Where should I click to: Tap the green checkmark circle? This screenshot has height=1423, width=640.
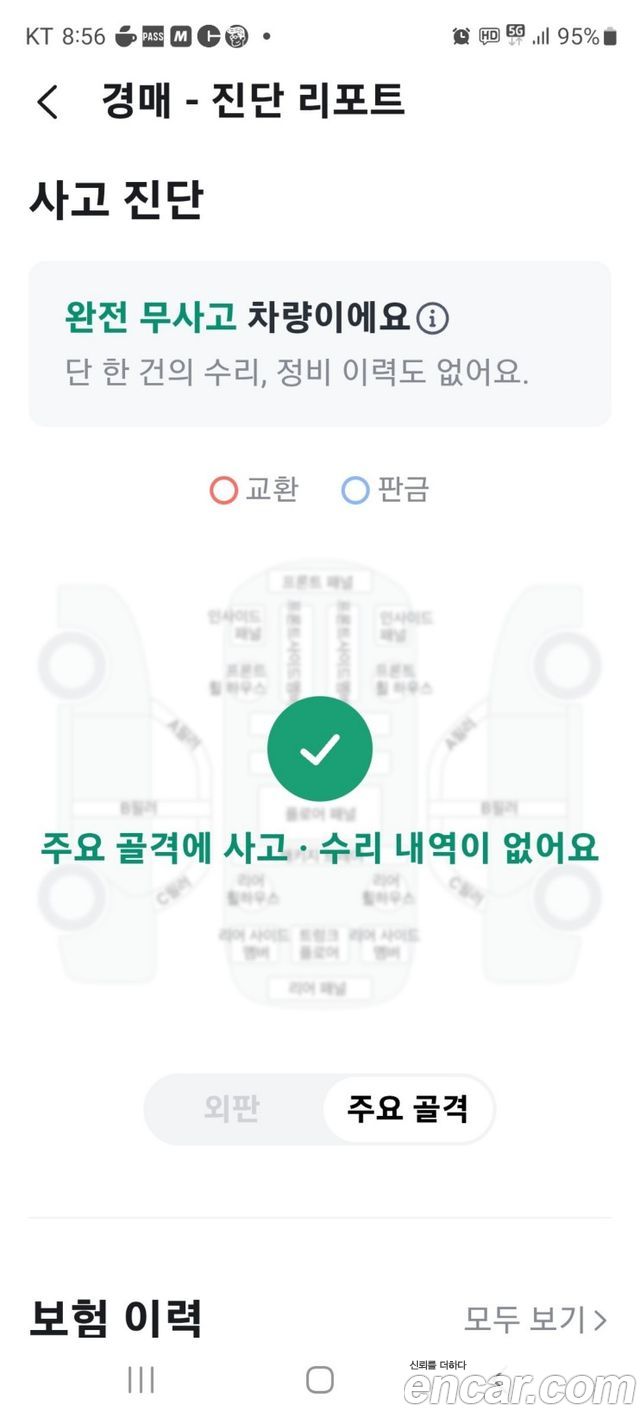(320, 749)
